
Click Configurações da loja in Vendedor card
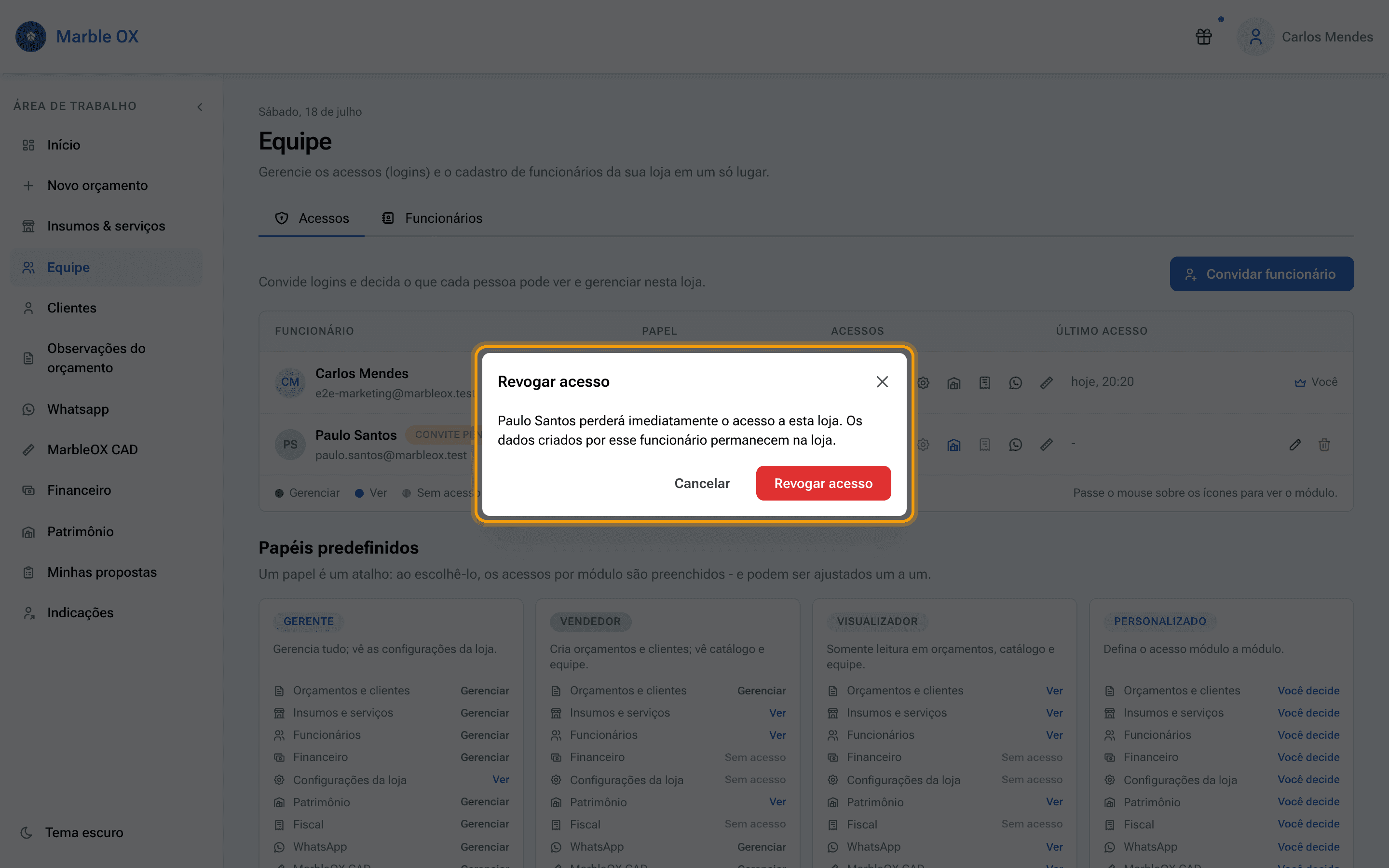click(667, 780)
